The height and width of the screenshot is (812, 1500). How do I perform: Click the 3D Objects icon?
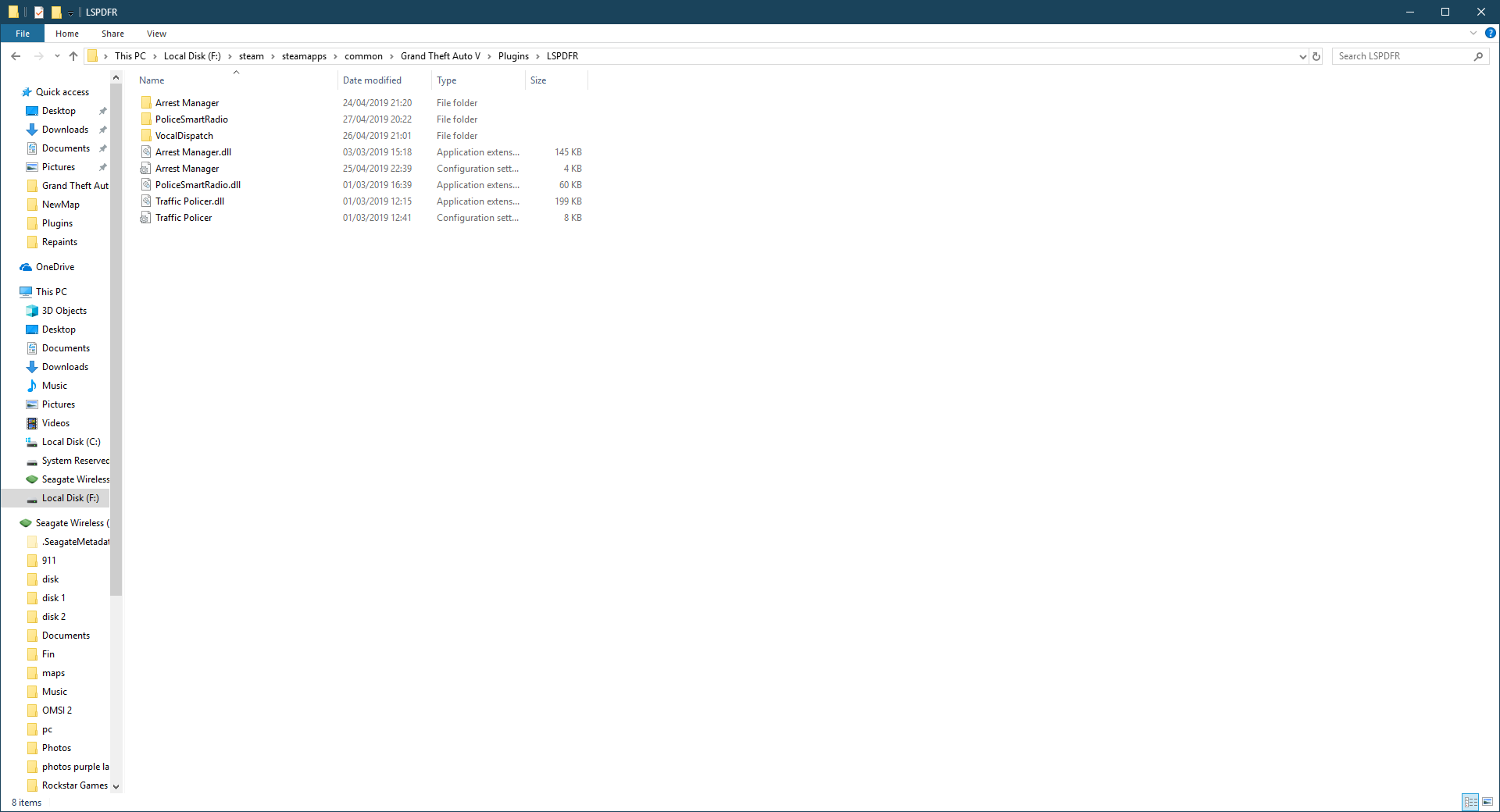(x=32, y=311)
